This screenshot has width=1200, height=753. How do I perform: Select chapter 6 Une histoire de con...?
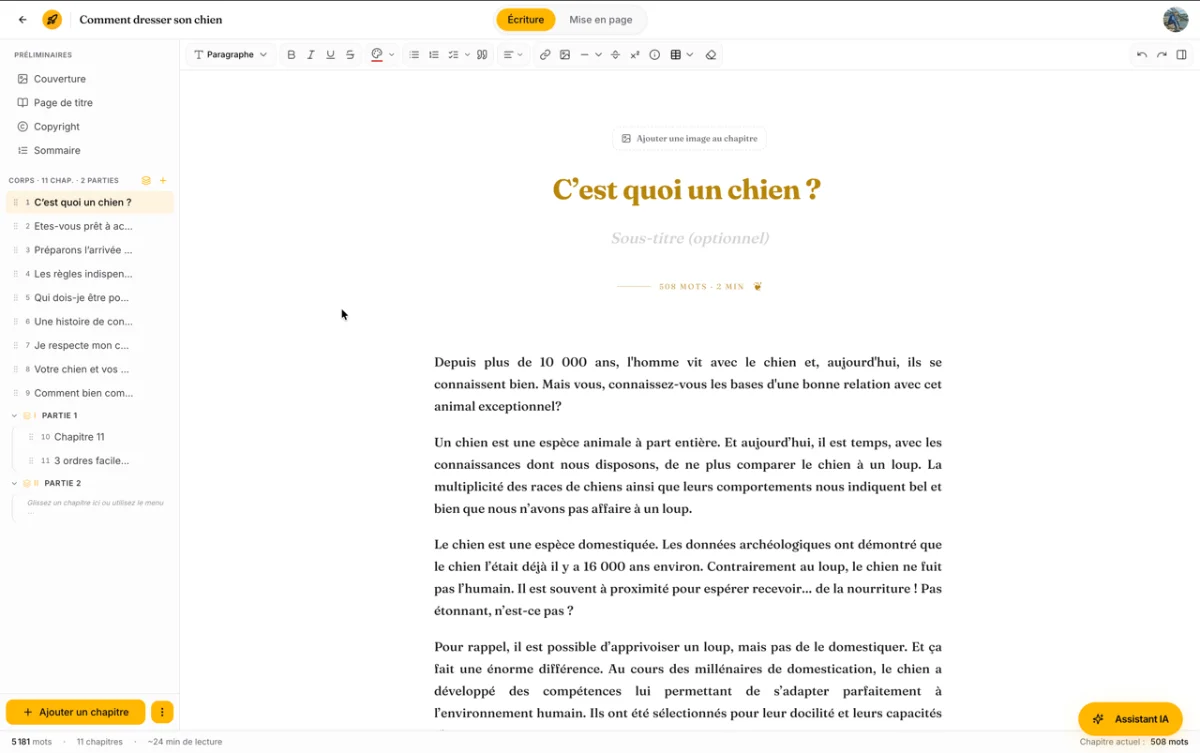(x=90, y=322)
